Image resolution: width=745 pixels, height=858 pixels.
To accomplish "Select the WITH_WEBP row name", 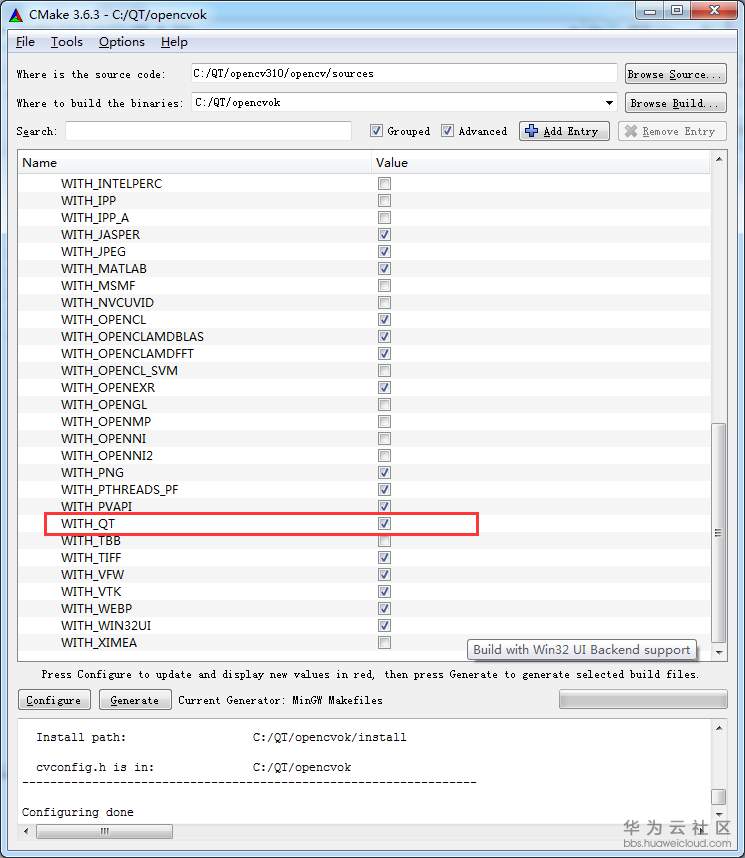I will [96, 608].
